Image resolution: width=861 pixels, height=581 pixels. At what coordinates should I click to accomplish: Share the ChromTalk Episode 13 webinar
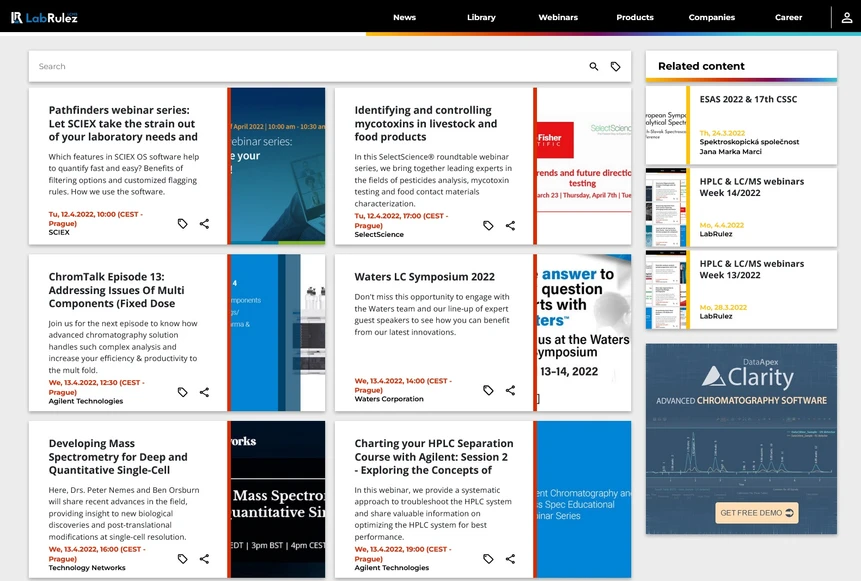point(204,392)
